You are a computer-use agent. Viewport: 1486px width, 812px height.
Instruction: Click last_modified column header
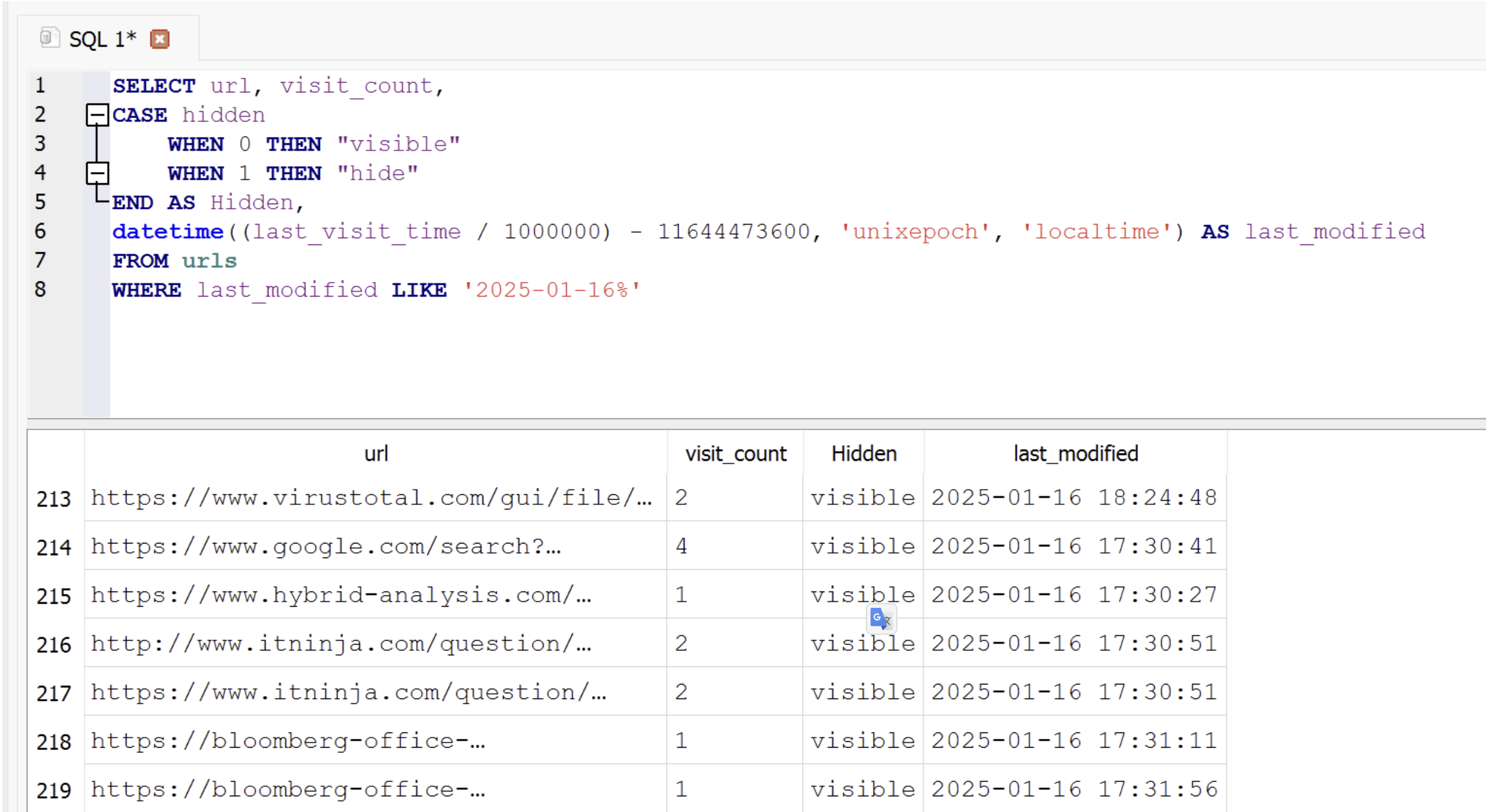[x=1075, y=454]
